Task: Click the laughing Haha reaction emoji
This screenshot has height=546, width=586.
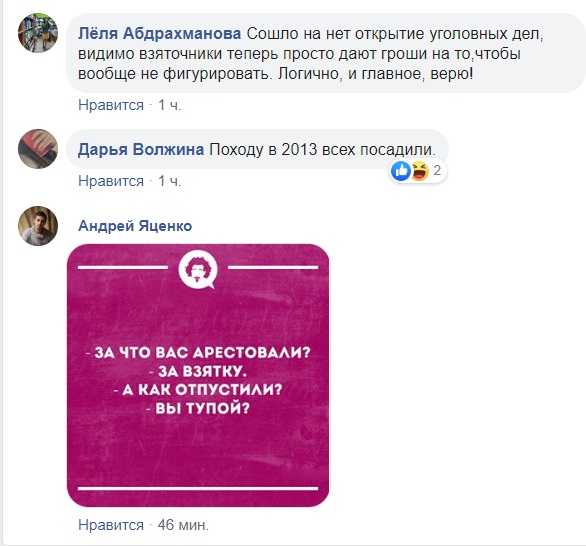Action: point(420,171)
